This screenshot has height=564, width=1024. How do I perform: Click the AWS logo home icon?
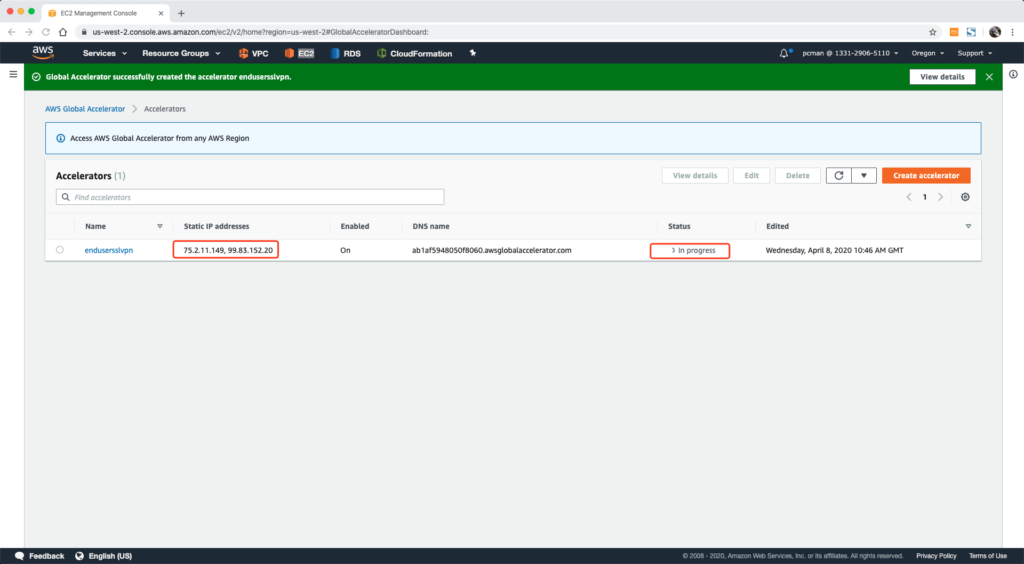click(42, 53)
